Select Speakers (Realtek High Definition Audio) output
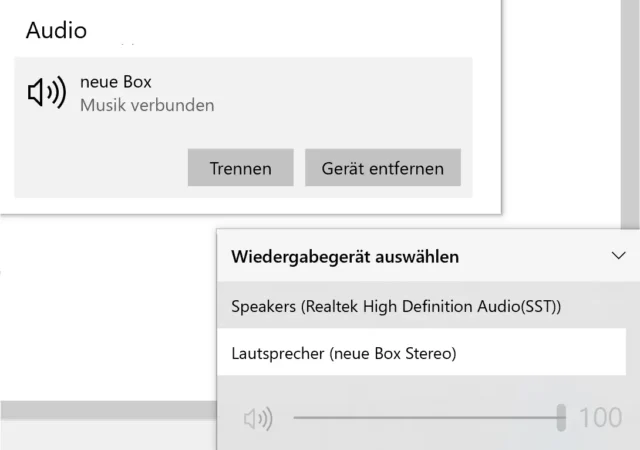 (396, 307)
